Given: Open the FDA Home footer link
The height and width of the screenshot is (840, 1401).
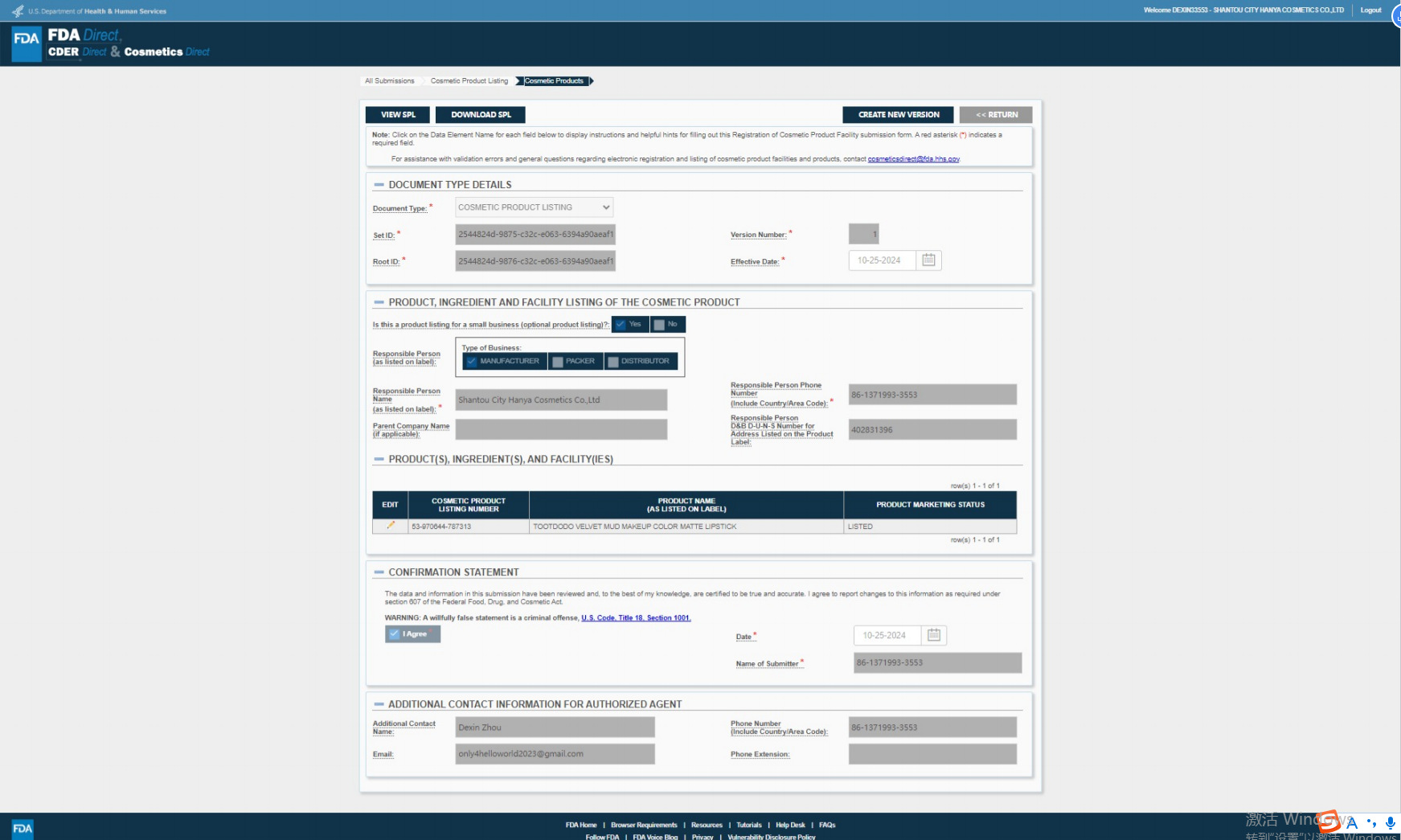Looking at the screenshot, I should point(581,826).
